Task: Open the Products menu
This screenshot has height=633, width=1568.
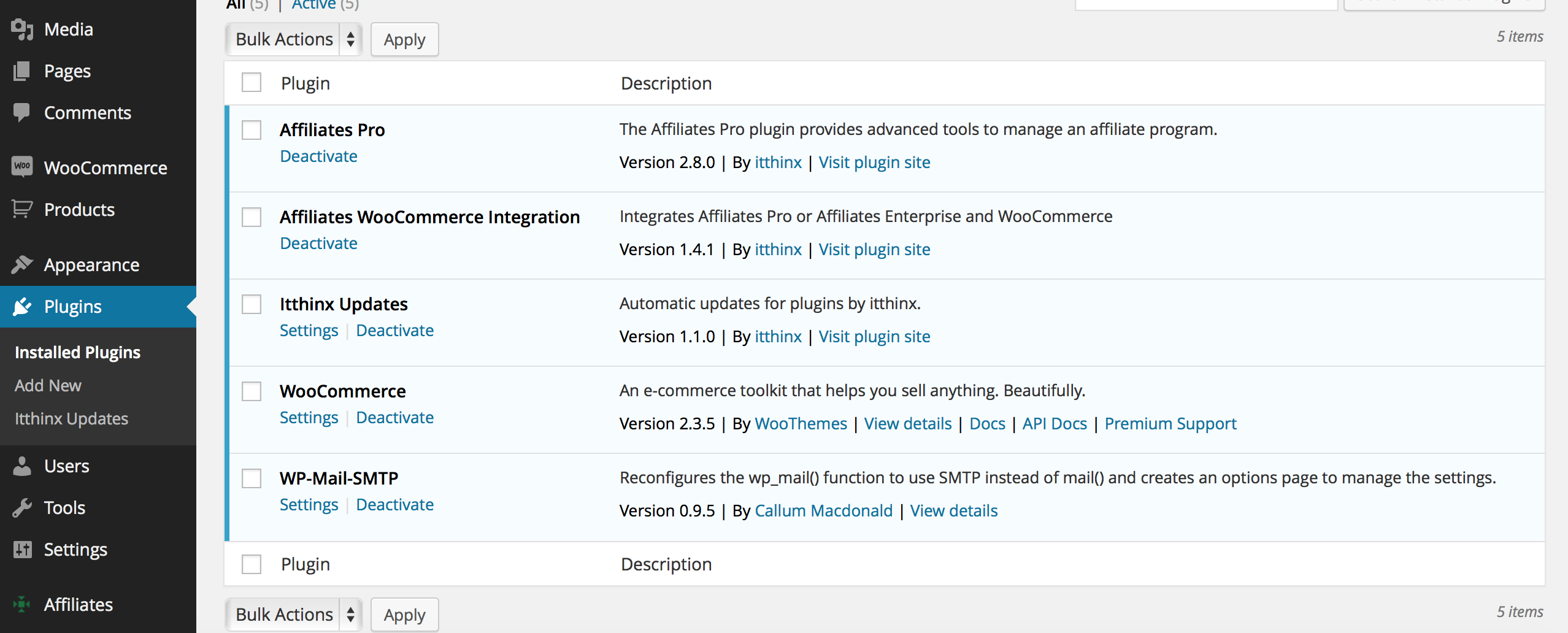Action: point(98,209)
